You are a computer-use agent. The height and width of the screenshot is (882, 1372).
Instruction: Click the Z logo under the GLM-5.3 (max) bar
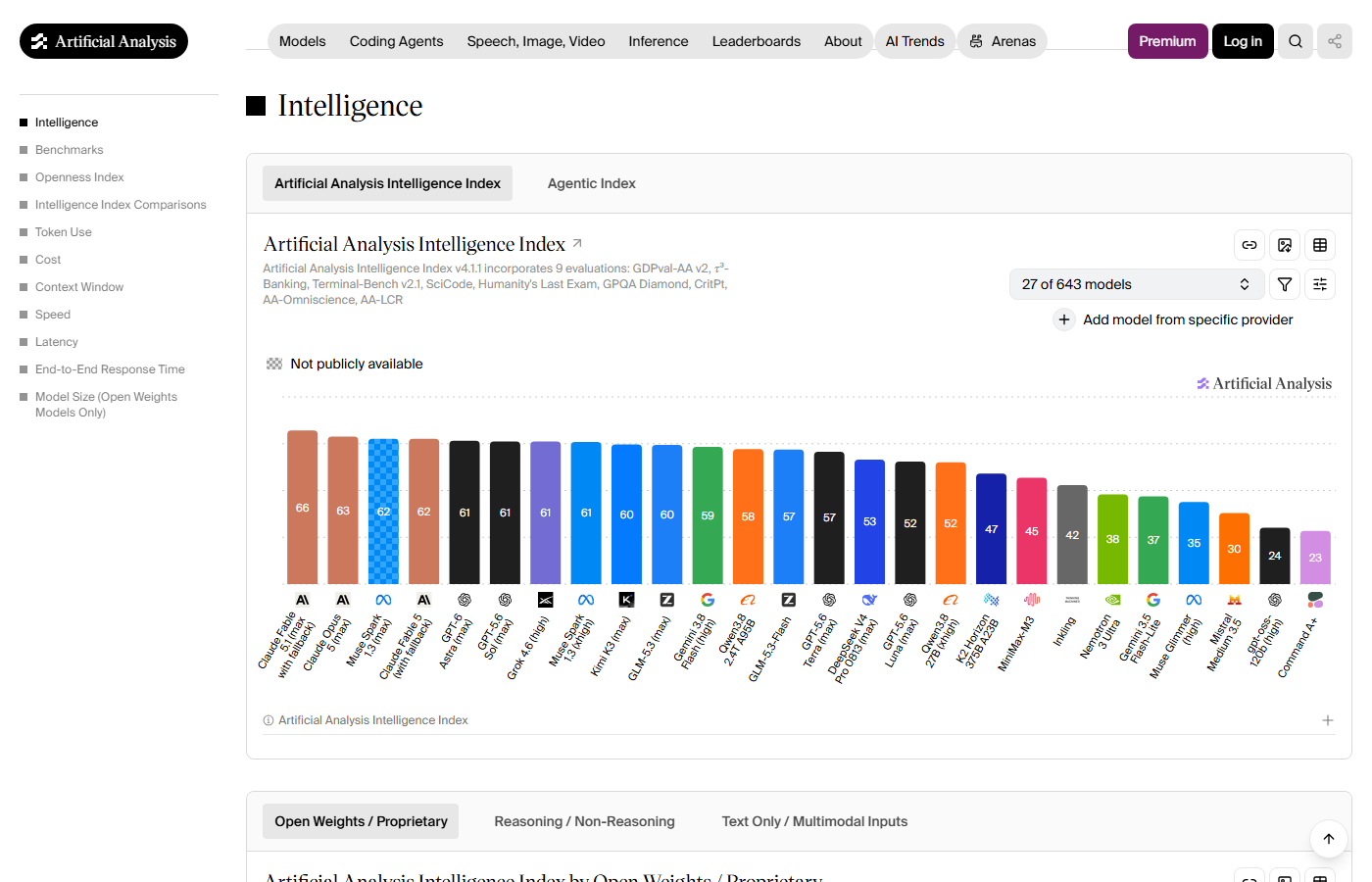coord(667,600)
